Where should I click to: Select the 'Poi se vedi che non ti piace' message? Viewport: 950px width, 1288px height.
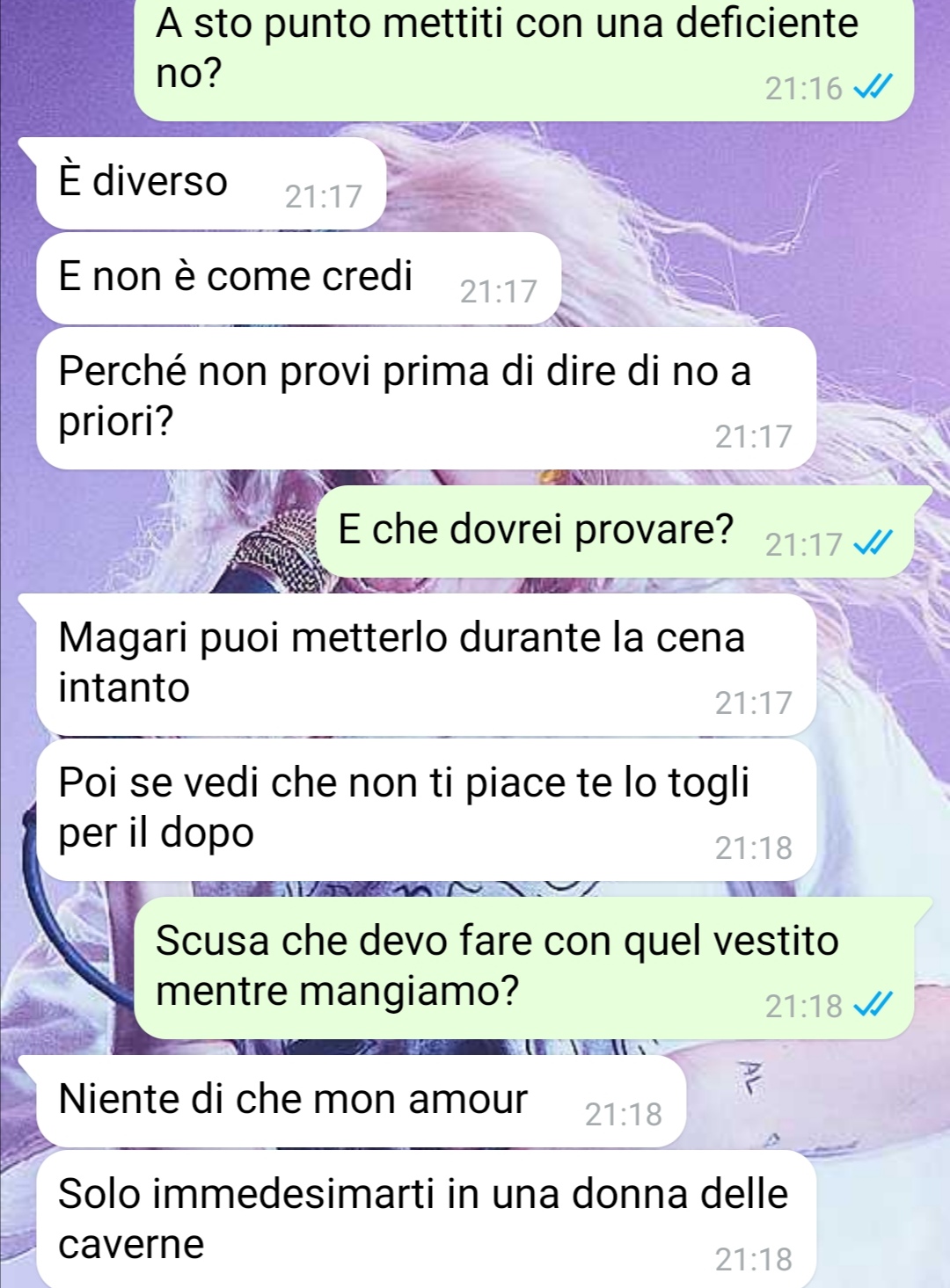[427, 810]
